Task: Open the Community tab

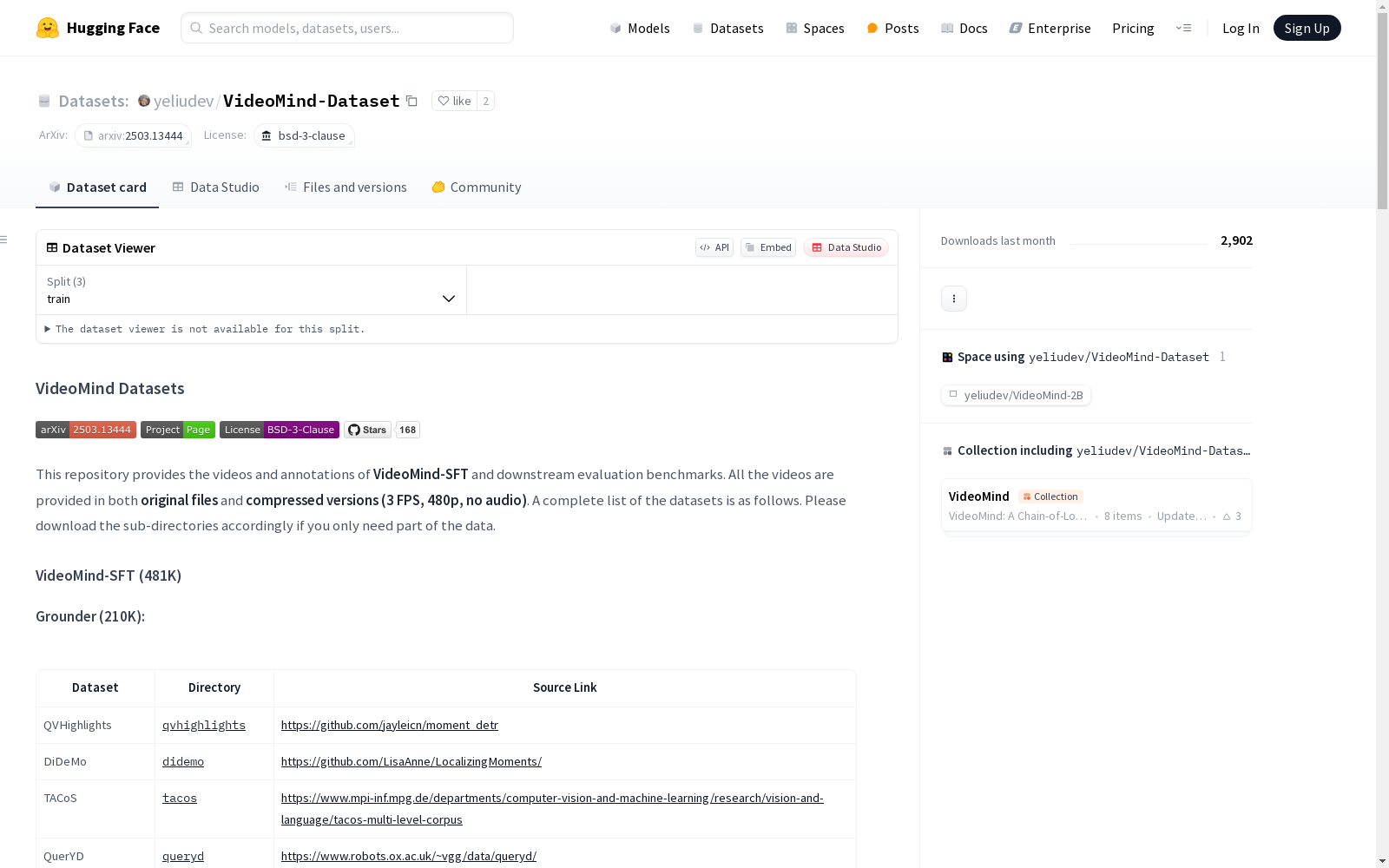Action: click(x=477, y=187)
